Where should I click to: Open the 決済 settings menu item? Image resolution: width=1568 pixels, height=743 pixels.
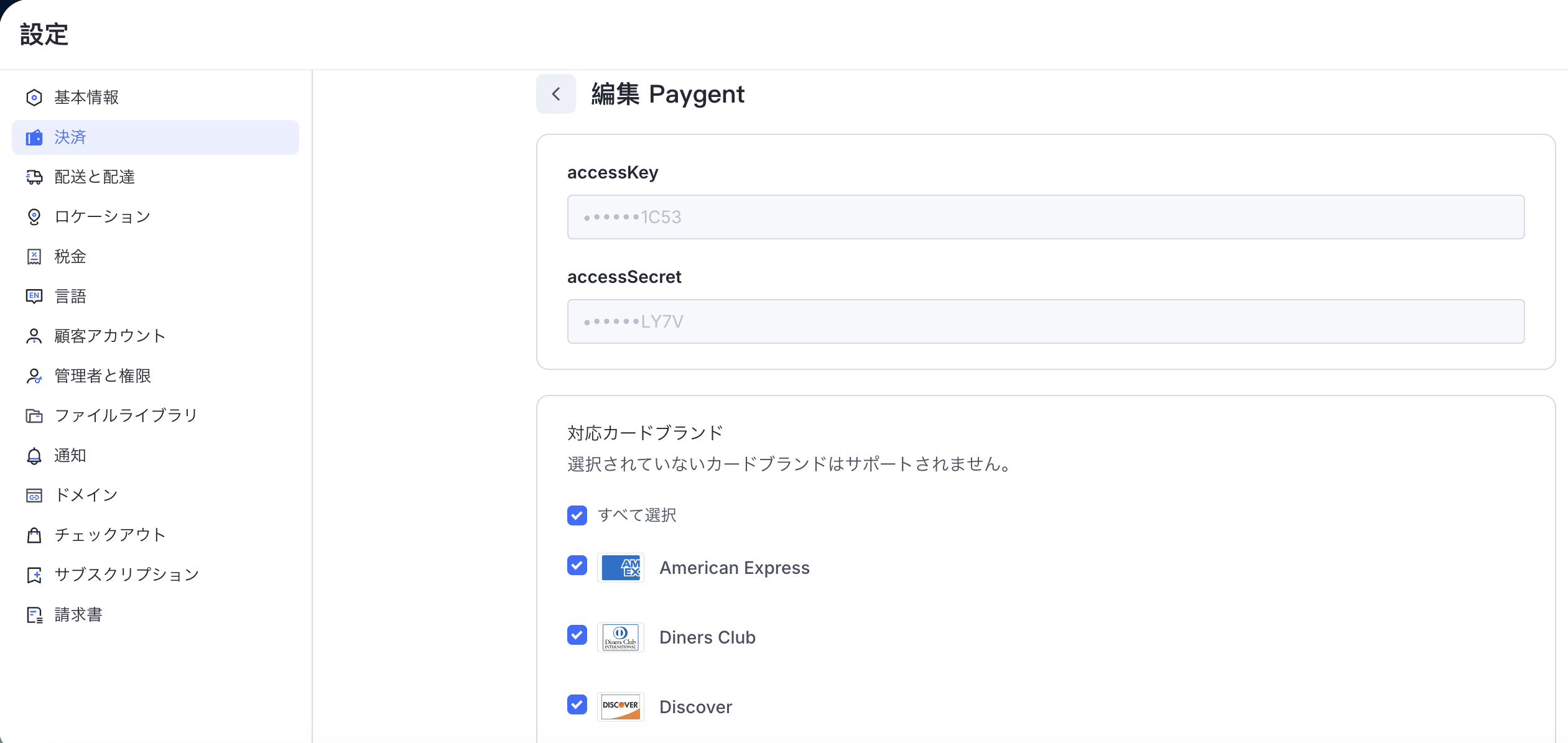(155, 137)
